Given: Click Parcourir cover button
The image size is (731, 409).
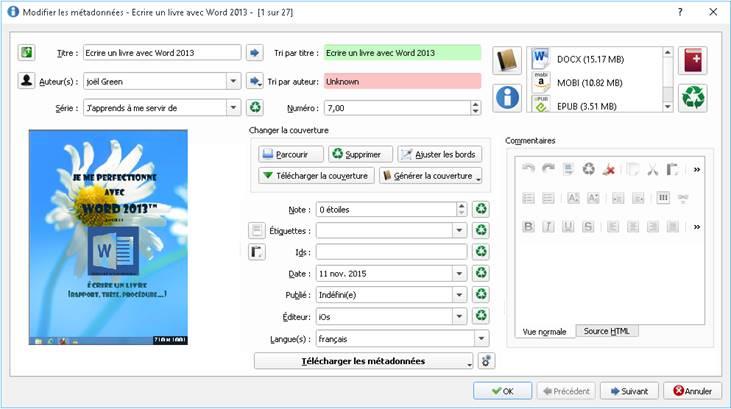Looking at the screenshot, I should [291, 154].
